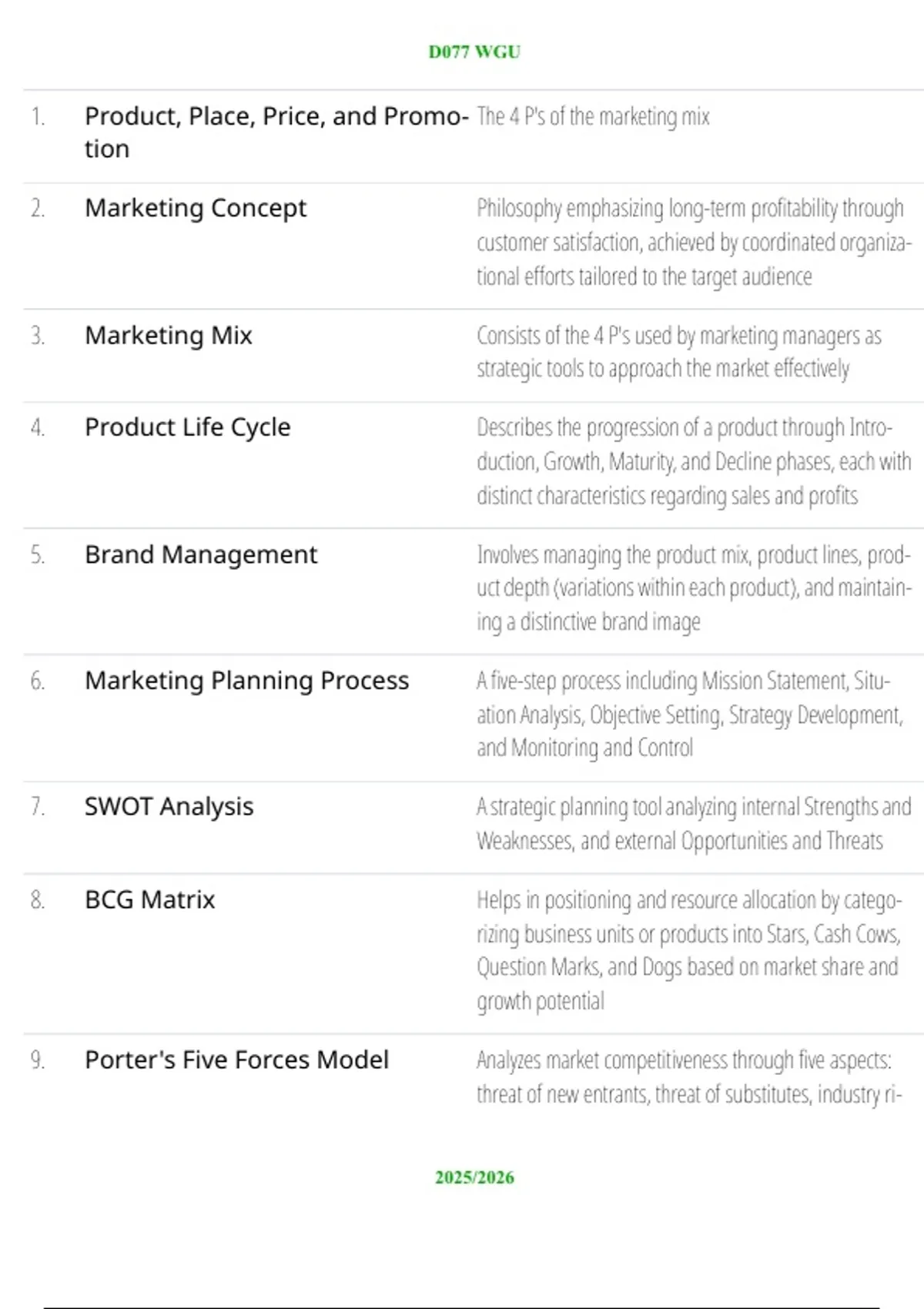924x1309 pixels.
Task: Click the definition starting with Philosophy emphasizing long-term
Action: pos(694,243)
